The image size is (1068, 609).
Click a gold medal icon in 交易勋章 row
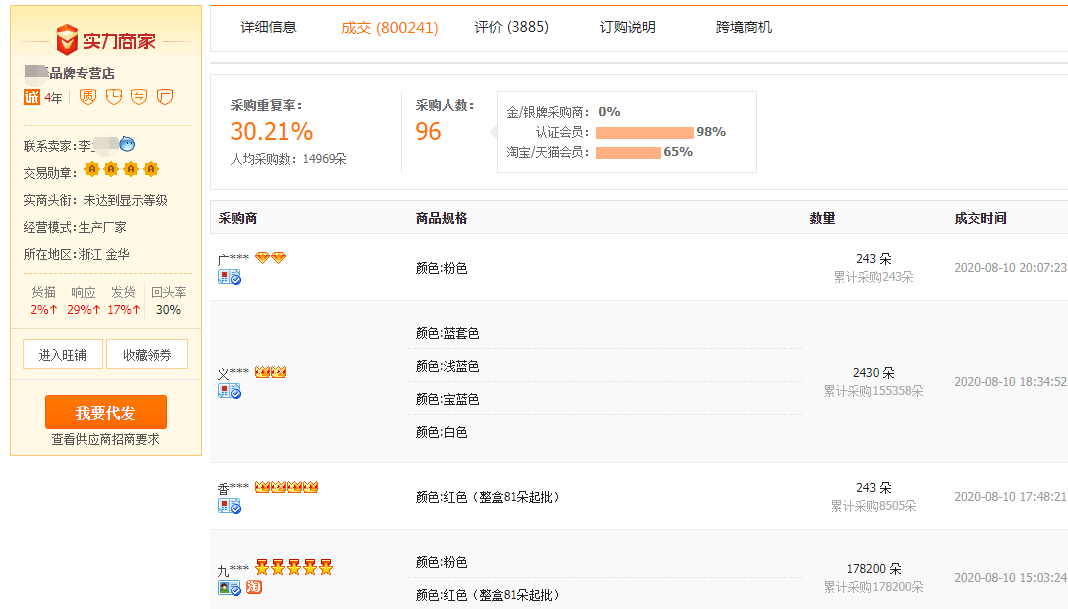(91, 169)
